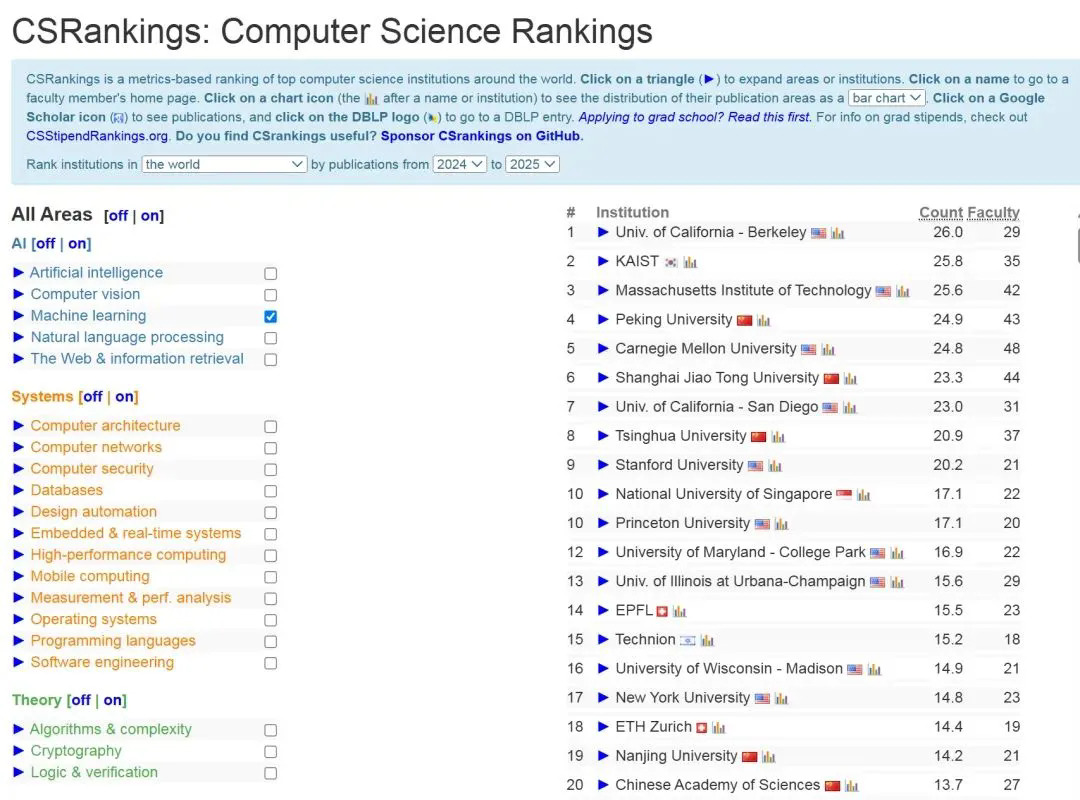1080x800 pixels.
Task: Open the CSStipendRankings.org link
Action: point(97,136)
